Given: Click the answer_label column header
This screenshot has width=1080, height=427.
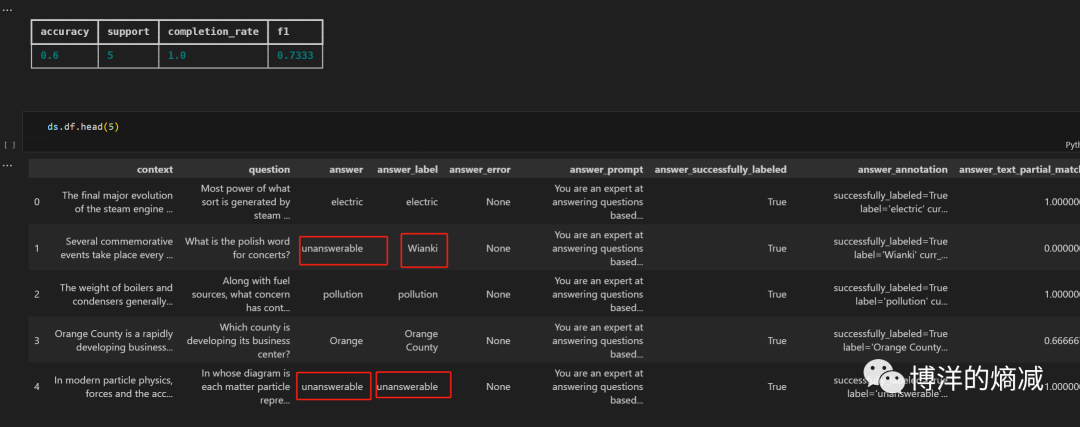Looking at the screenshot, I should pyautogui.click(x=407, y=169).
